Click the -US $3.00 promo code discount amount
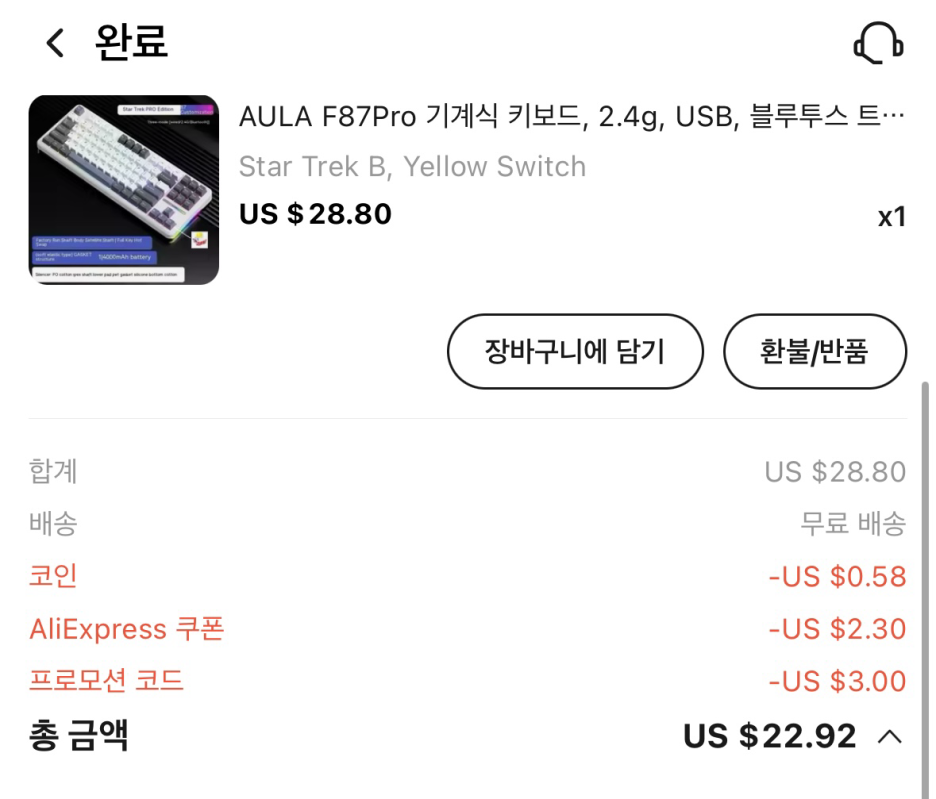The image size is (936, 799). pyautogui.click(x=837, y=682)
